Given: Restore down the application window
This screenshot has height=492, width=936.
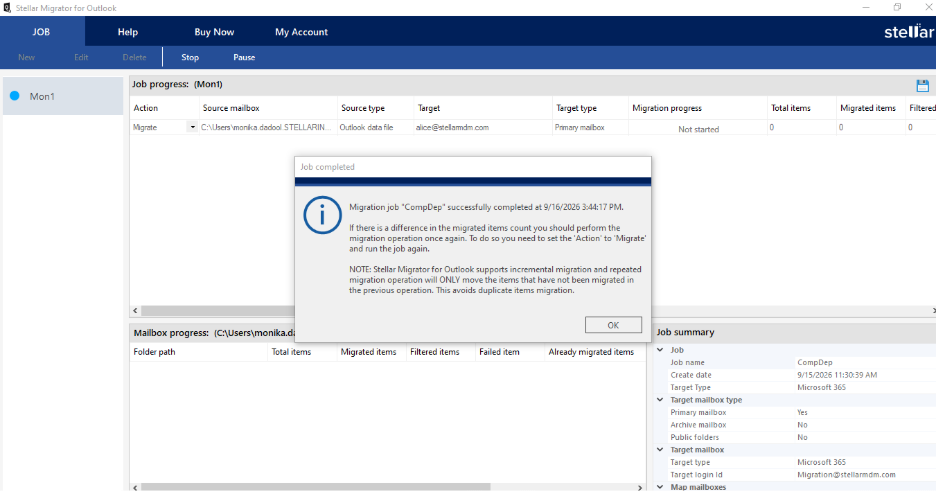Looking at the screenshot, I should (x=897, y=7).
